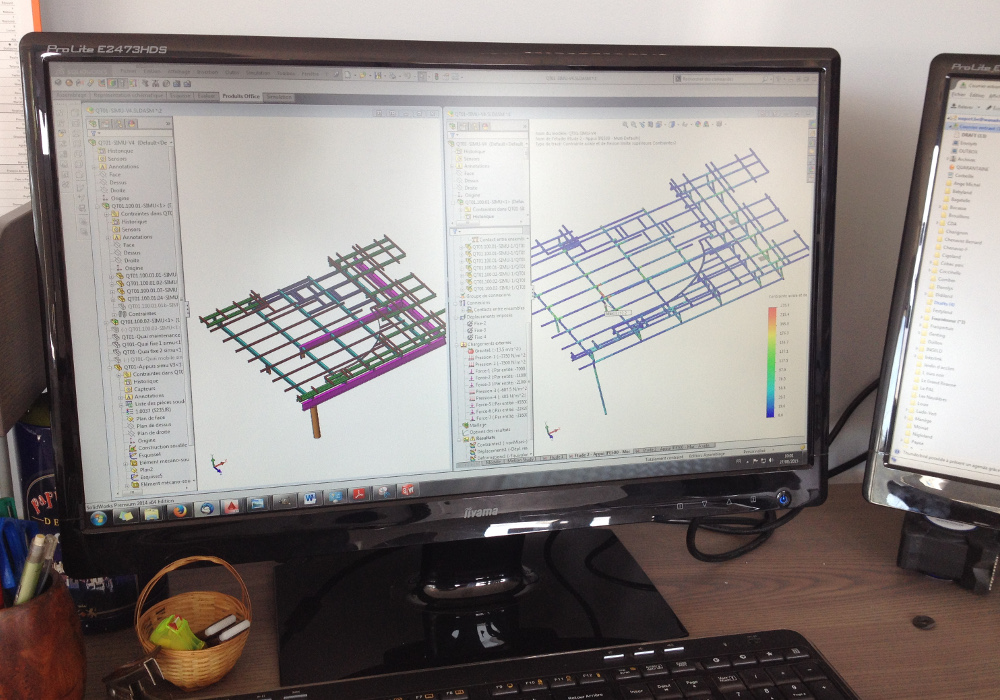This screenshot has height=700, width=1000.
Task: Open the Display Style icon in the viewport toolbar
Action: [x=671, y=125]
